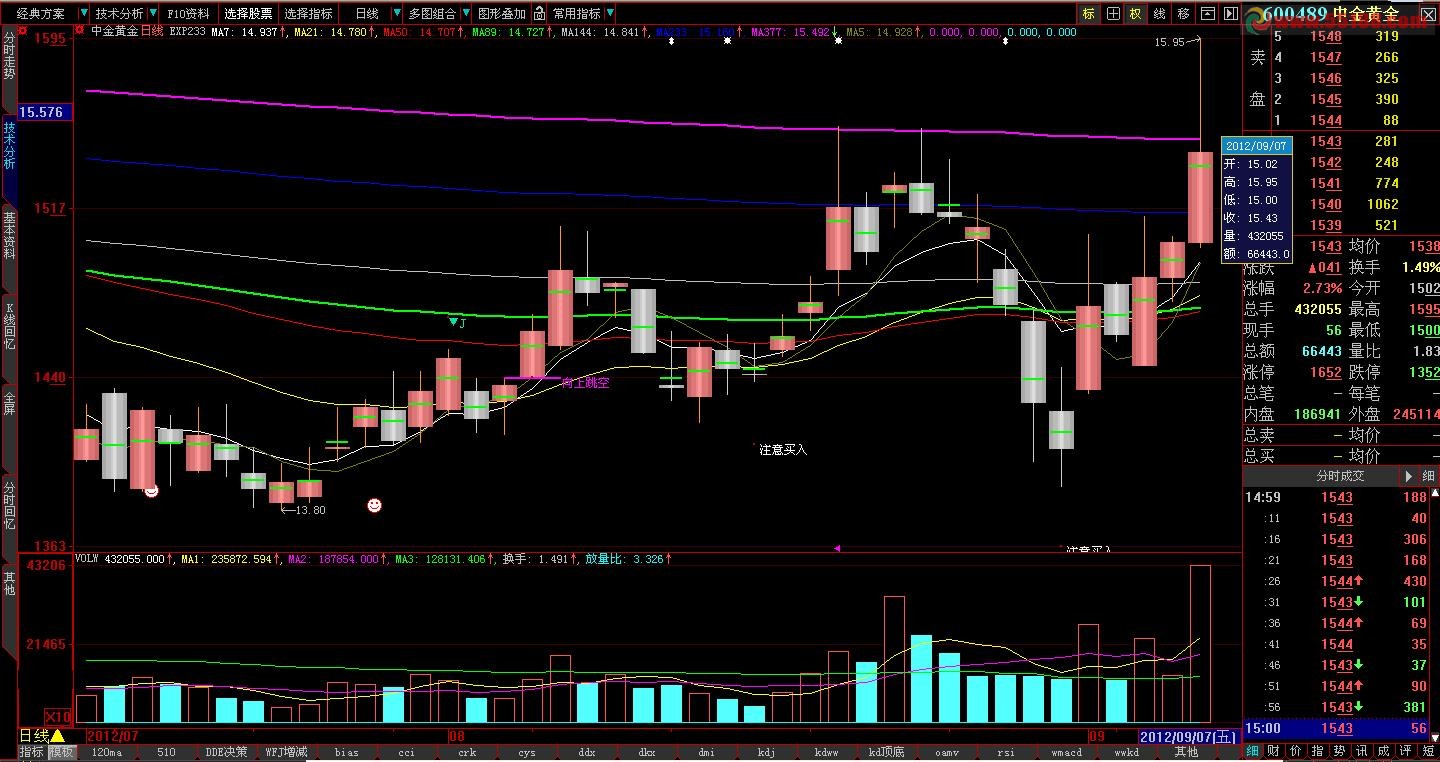Open F10资料 company info
Image resolution: width=1440 pixels, height=762 pixels.
[188, 14]
